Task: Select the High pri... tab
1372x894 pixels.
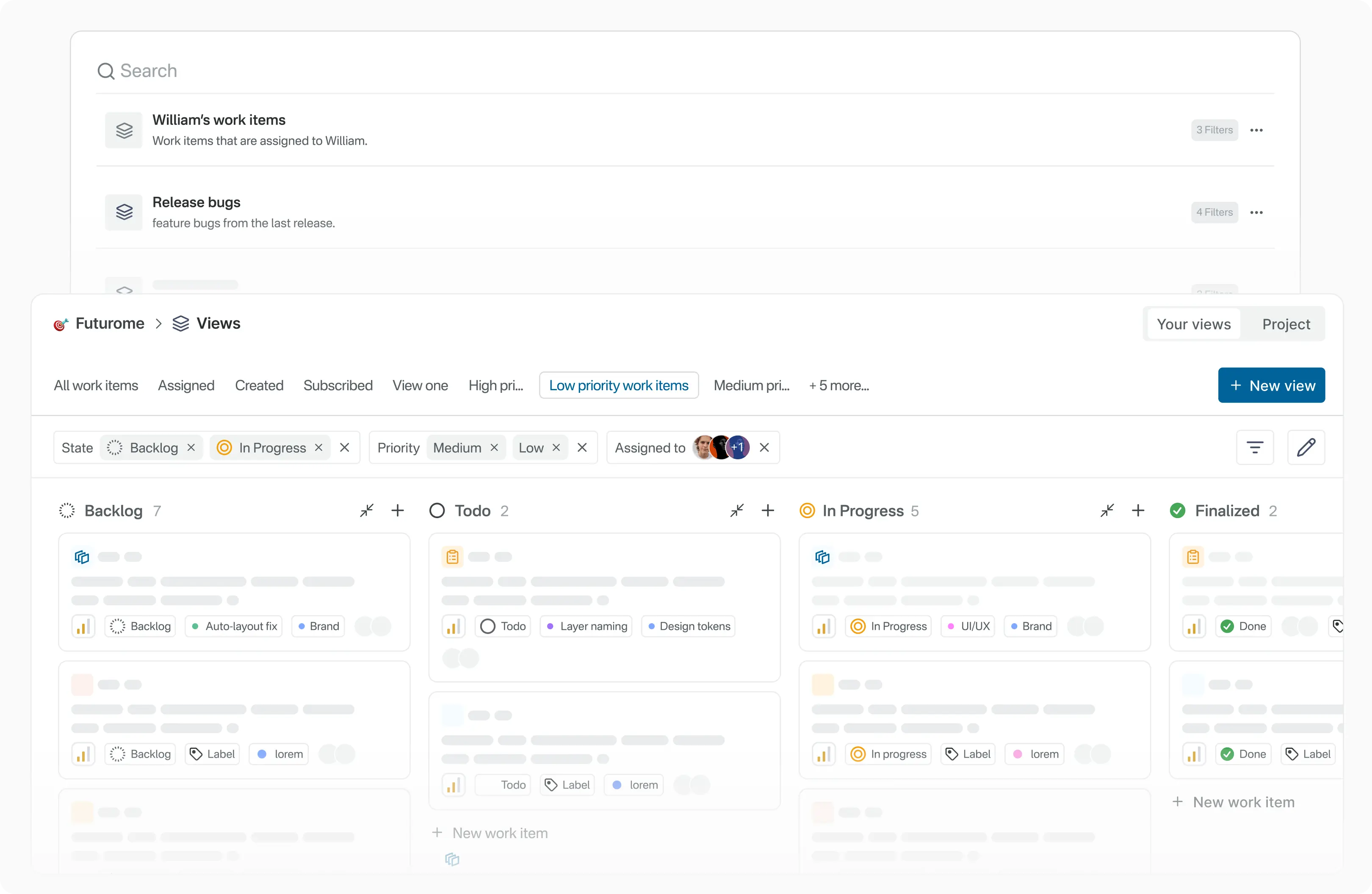Action: tap(496, 386)
